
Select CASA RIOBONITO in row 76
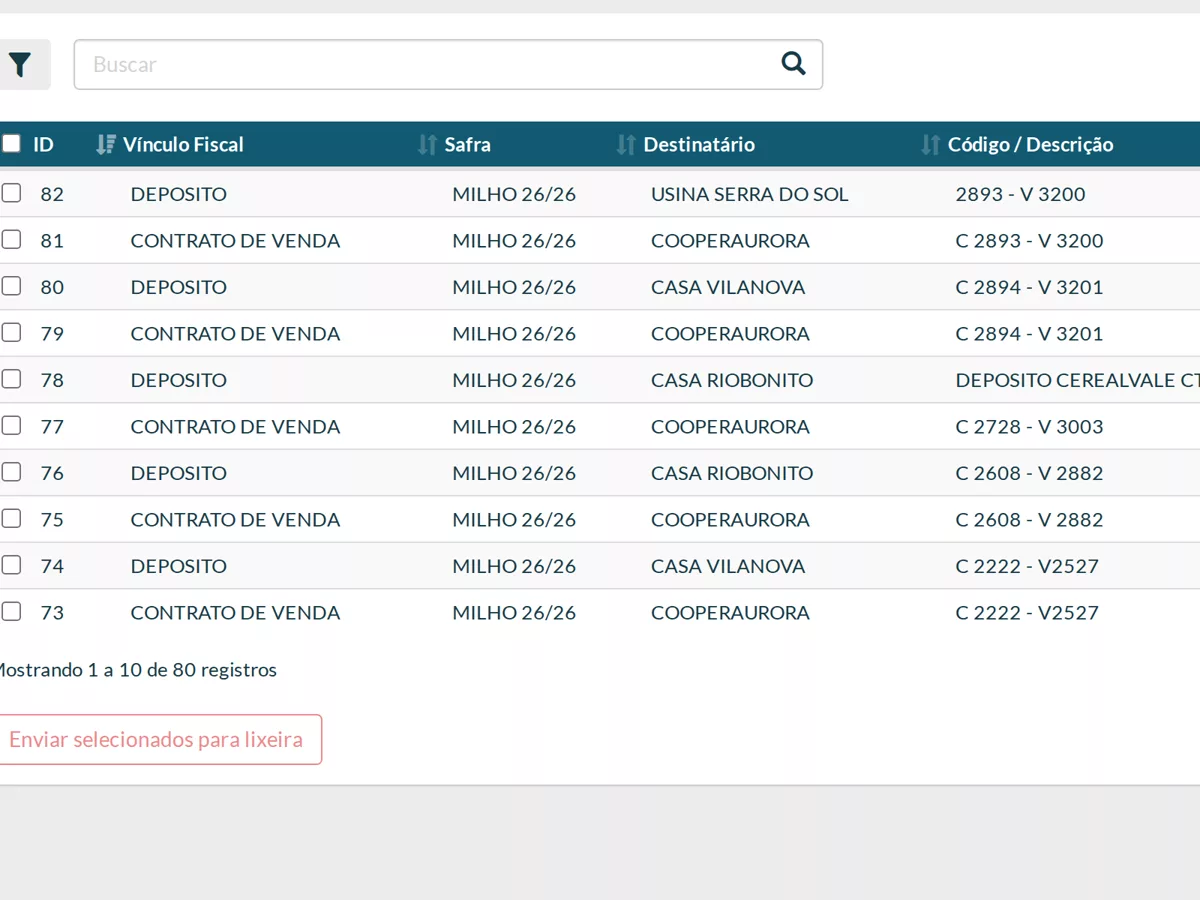(x=732, y=473)
